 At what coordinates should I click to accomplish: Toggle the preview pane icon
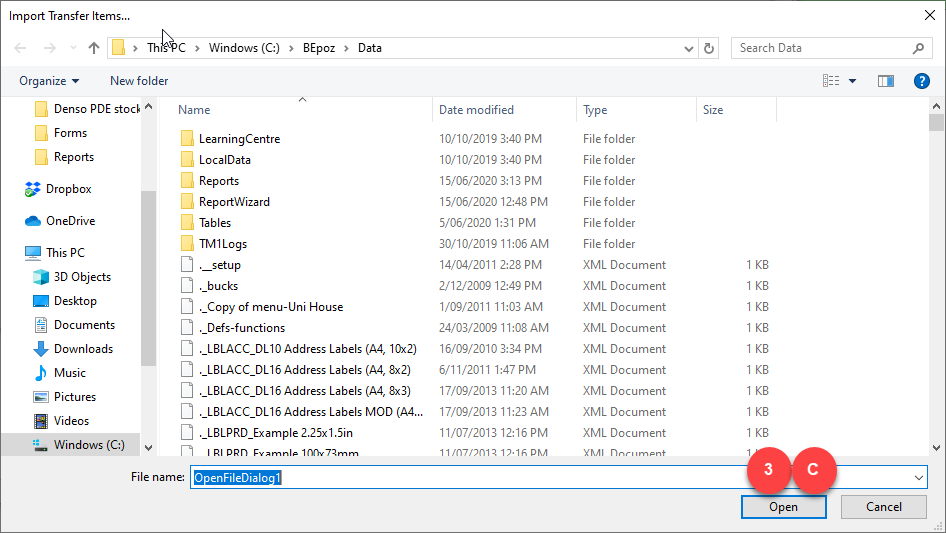coord(885,81)
